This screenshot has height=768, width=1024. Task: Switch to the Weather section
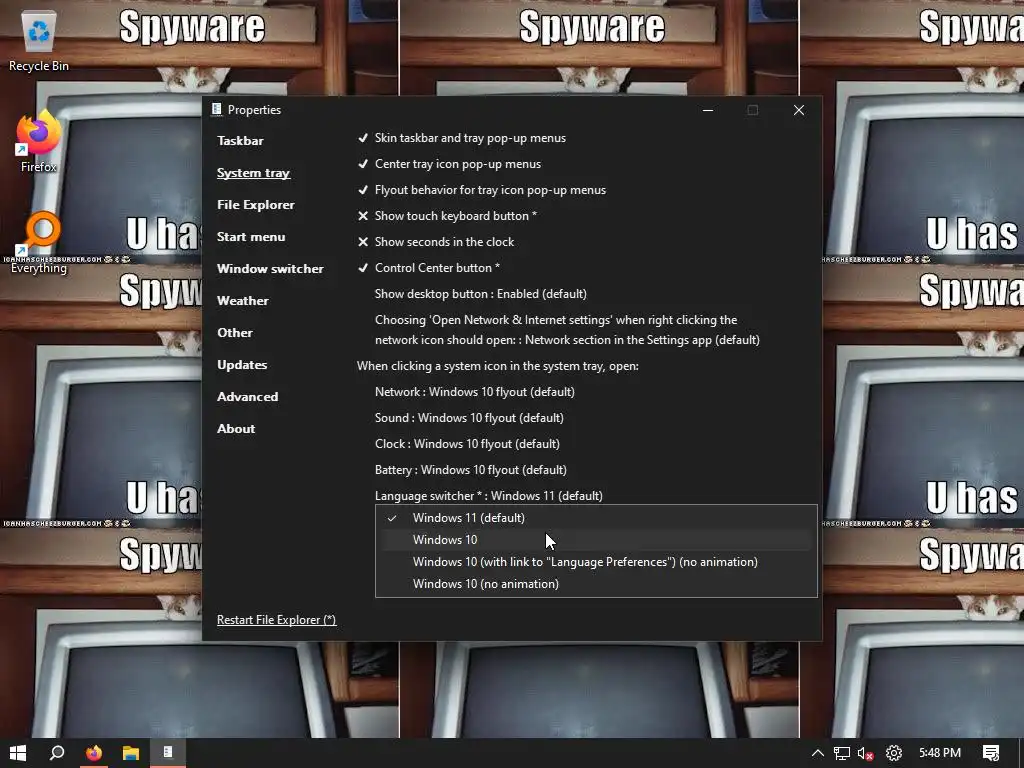click(x=243, y=300)
